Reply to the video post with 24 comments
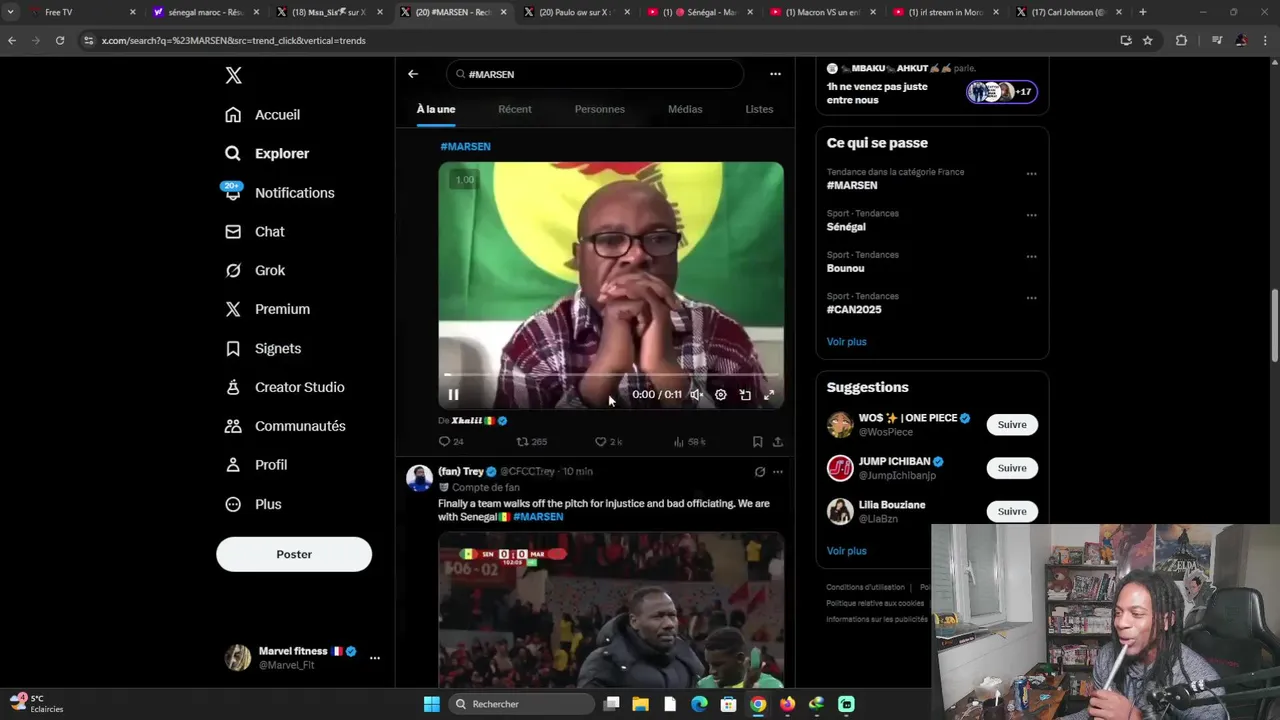This screenshot has height=720, width=1280. pyautogui.click(x=445, y=442)
